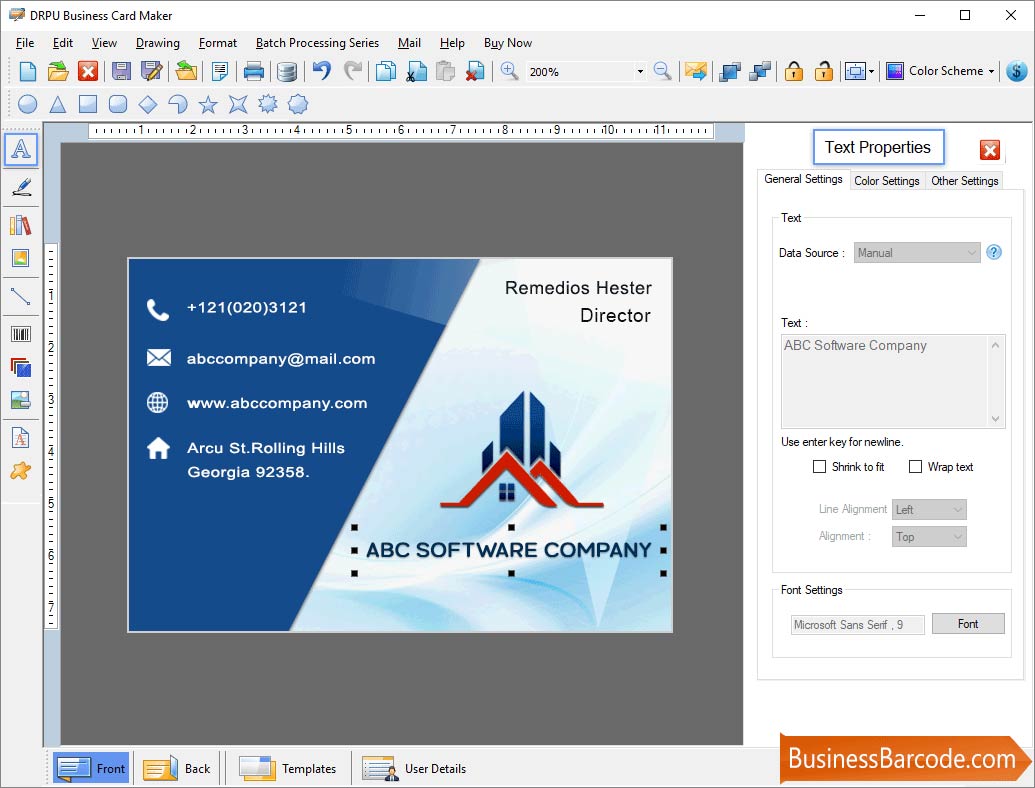Screen dimensions: 1035x788
Task: Open the library books icon in sidebar
Action: [x=21, y=225]
